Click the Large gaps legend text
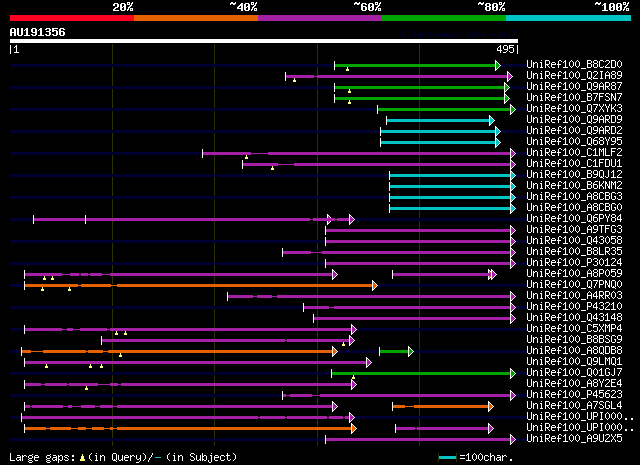 click(x=123, y=457)
